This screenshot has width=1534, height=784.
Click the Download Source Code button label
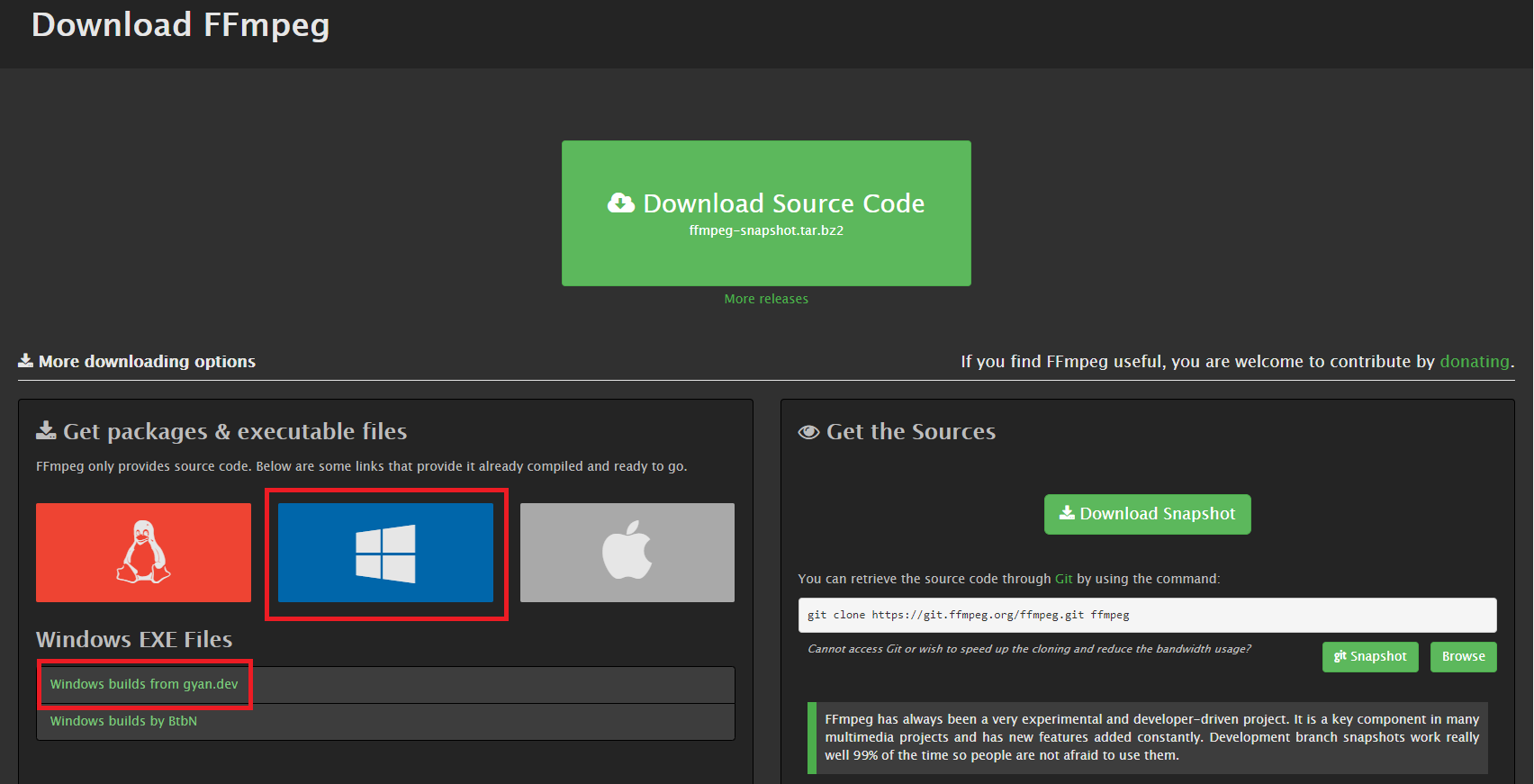[783, 203]
